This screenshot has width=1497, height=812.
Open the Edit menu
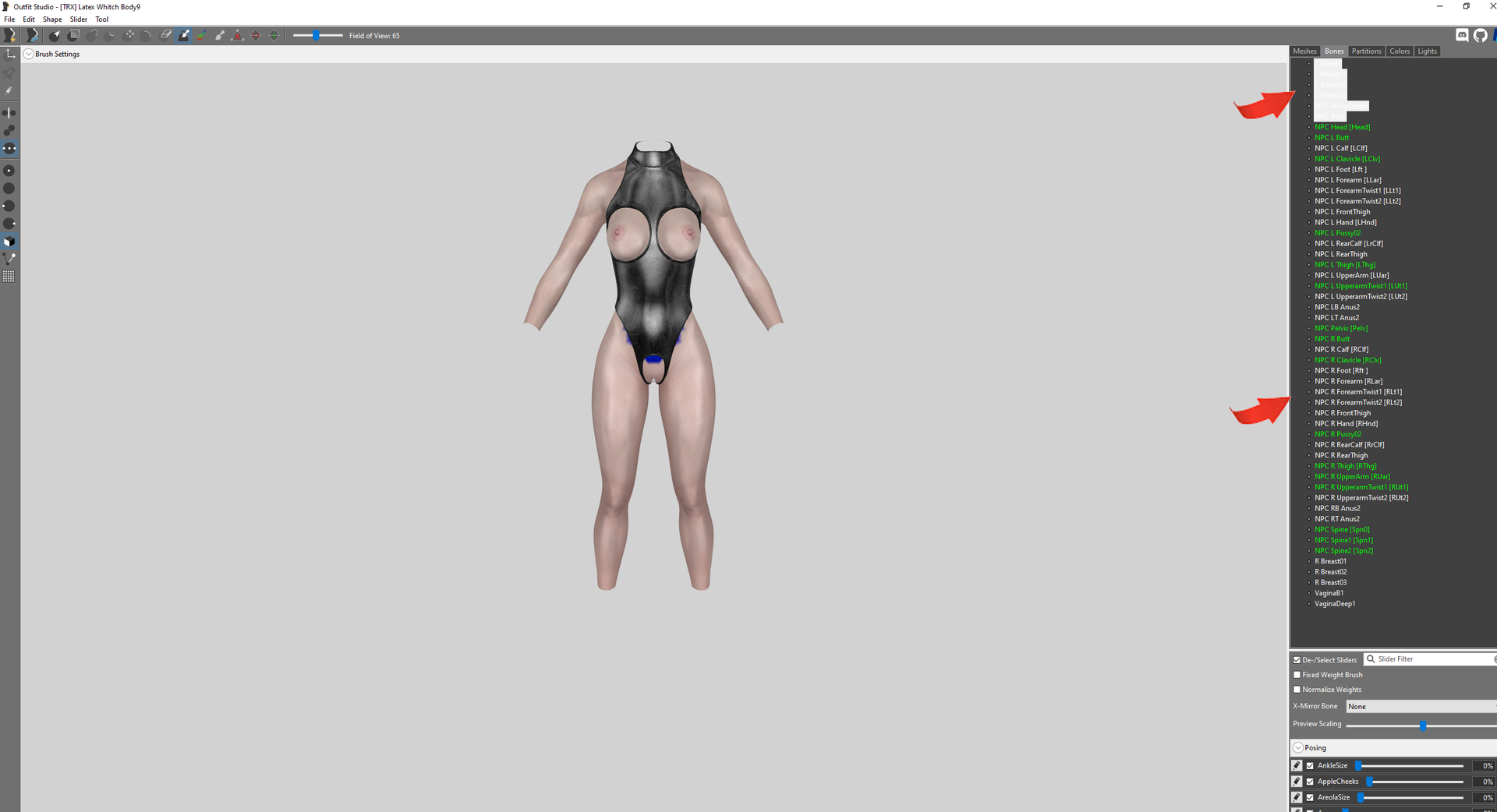tap(29, 19)
